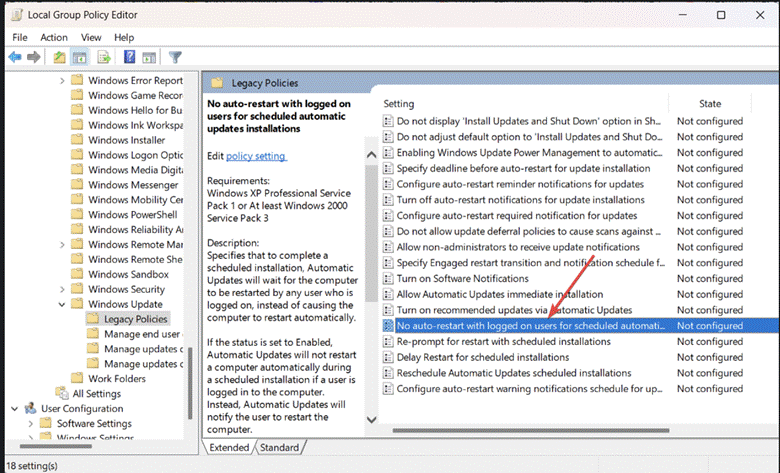The height and width of the screenshot is (473, 780).
Task: Click the Work Folders folder icon
Action: [x=77, y=378]
